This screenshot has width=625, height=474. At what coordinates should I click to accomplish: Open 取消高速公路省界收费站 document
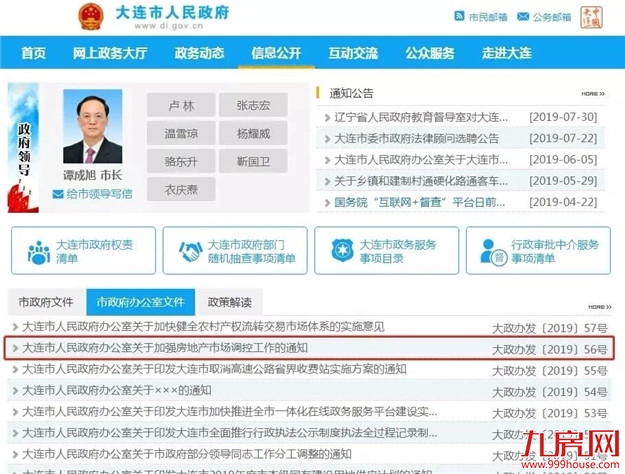pyautogui.click(x=214, y=369)
